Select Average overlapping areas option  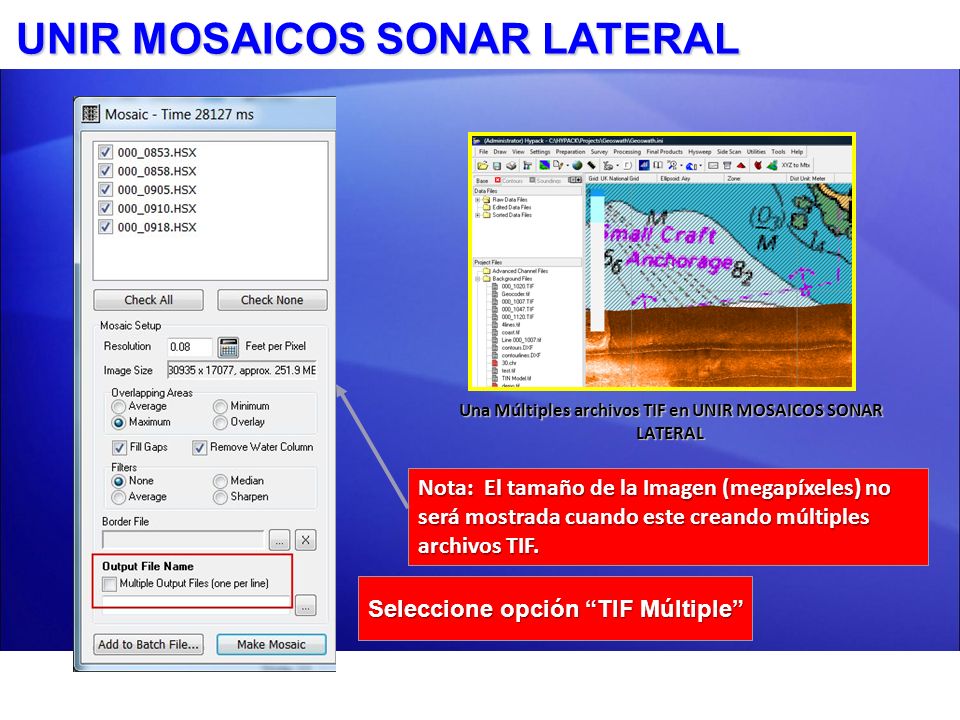(119, 407)
